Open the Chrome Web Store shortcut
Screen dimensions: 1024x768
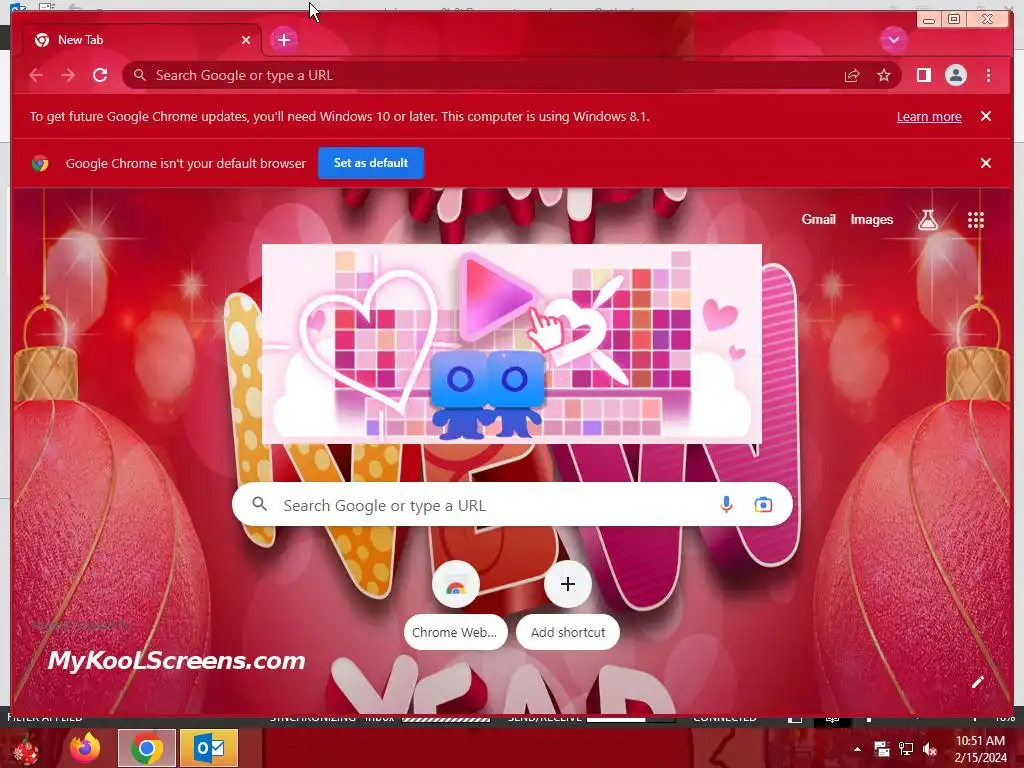tap(456, 605)
